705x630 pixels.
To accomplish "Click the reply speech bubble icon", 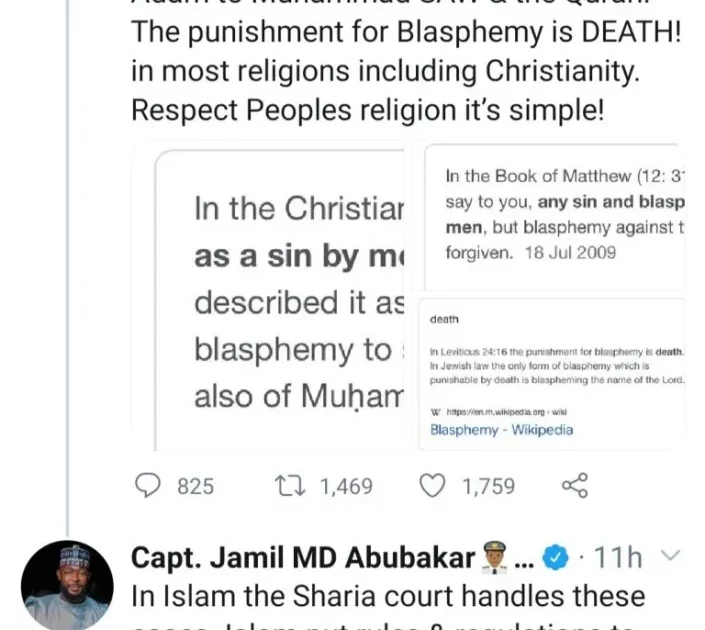I will tap(148, 486).
